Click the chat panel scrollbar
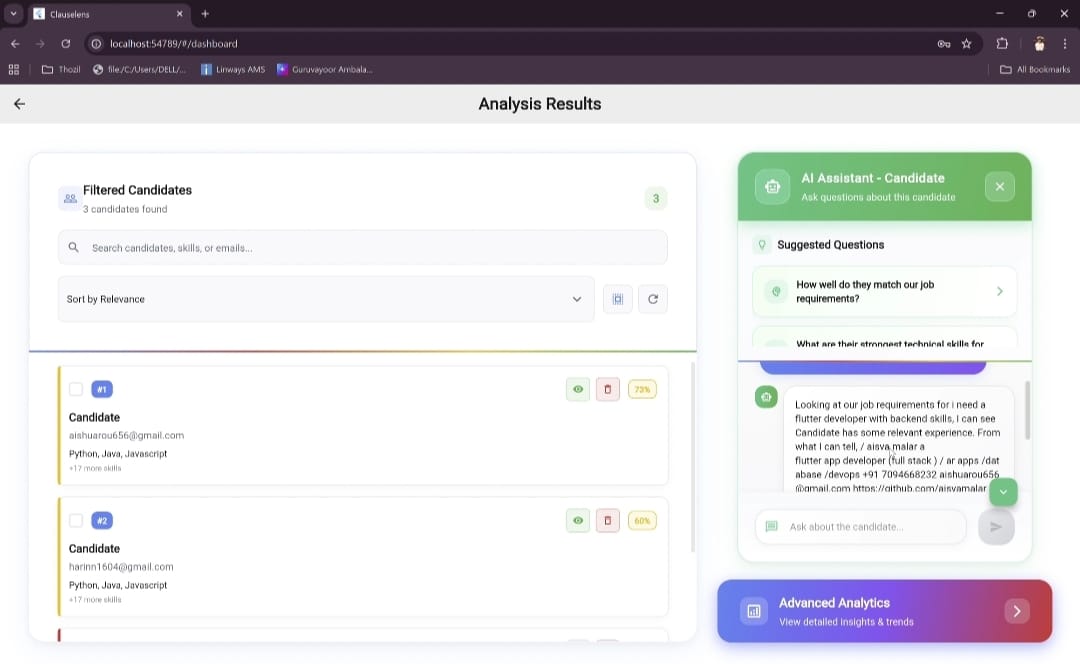 point(1028,411)
